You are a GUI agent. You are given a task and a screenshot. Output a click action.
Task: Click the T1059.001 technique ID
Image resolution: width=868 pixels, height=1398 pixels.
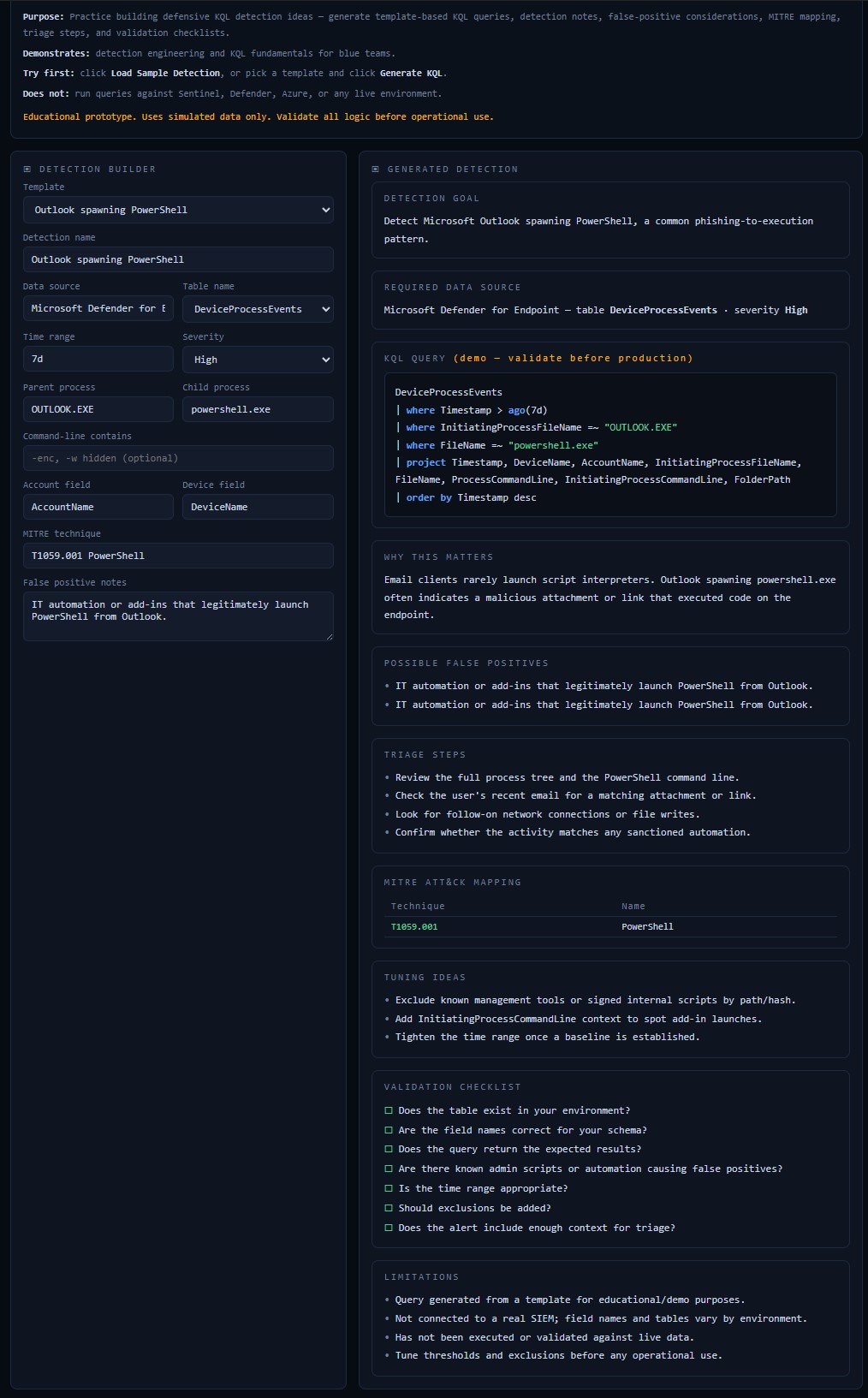(414, 926)
